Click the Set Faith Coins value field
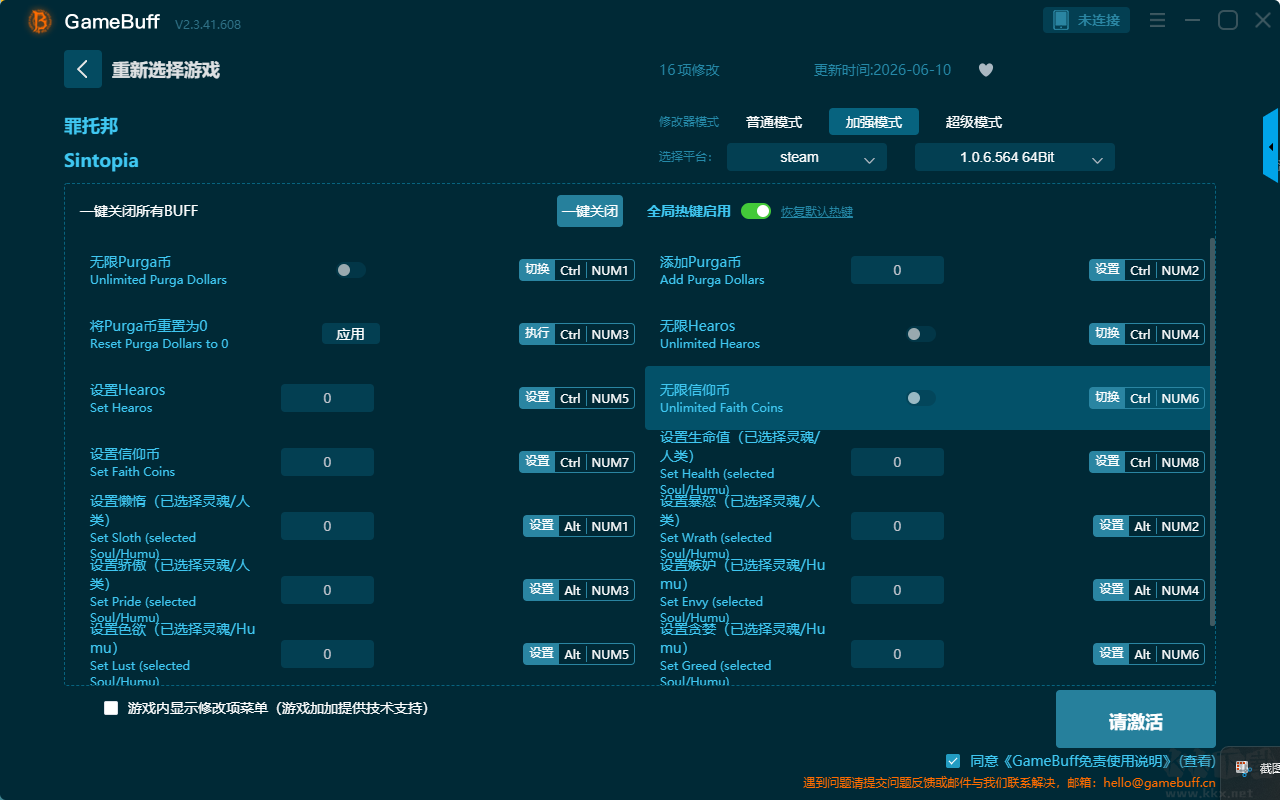 point(327,462)
